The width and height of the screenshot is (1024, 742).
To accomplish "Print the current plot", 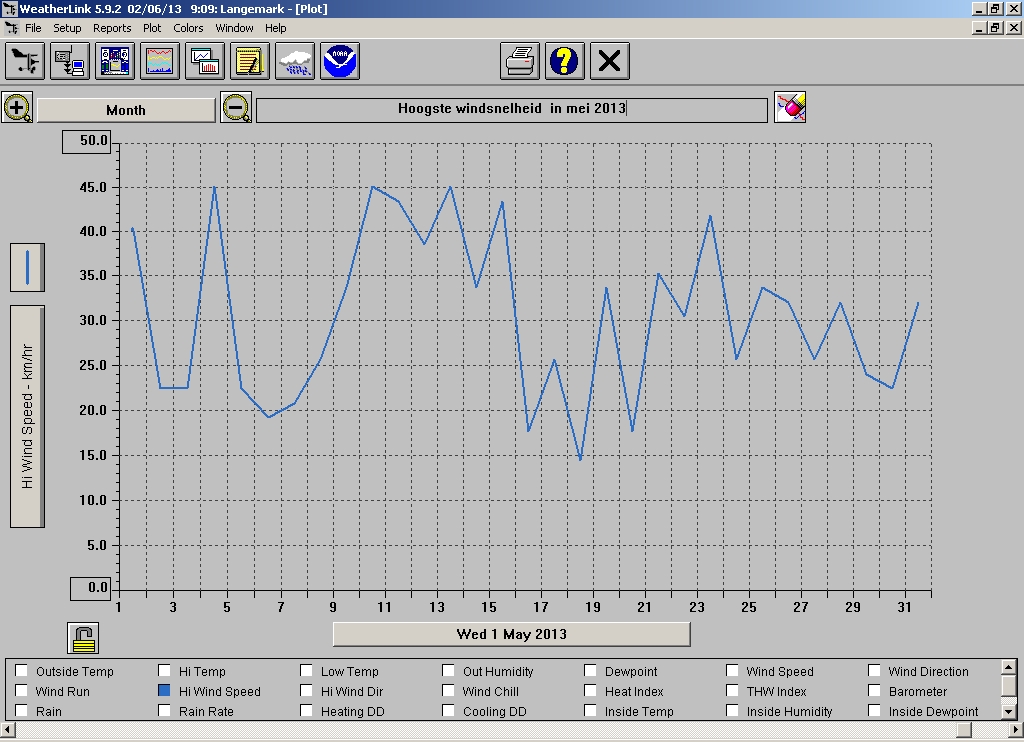I will point(520,61).
